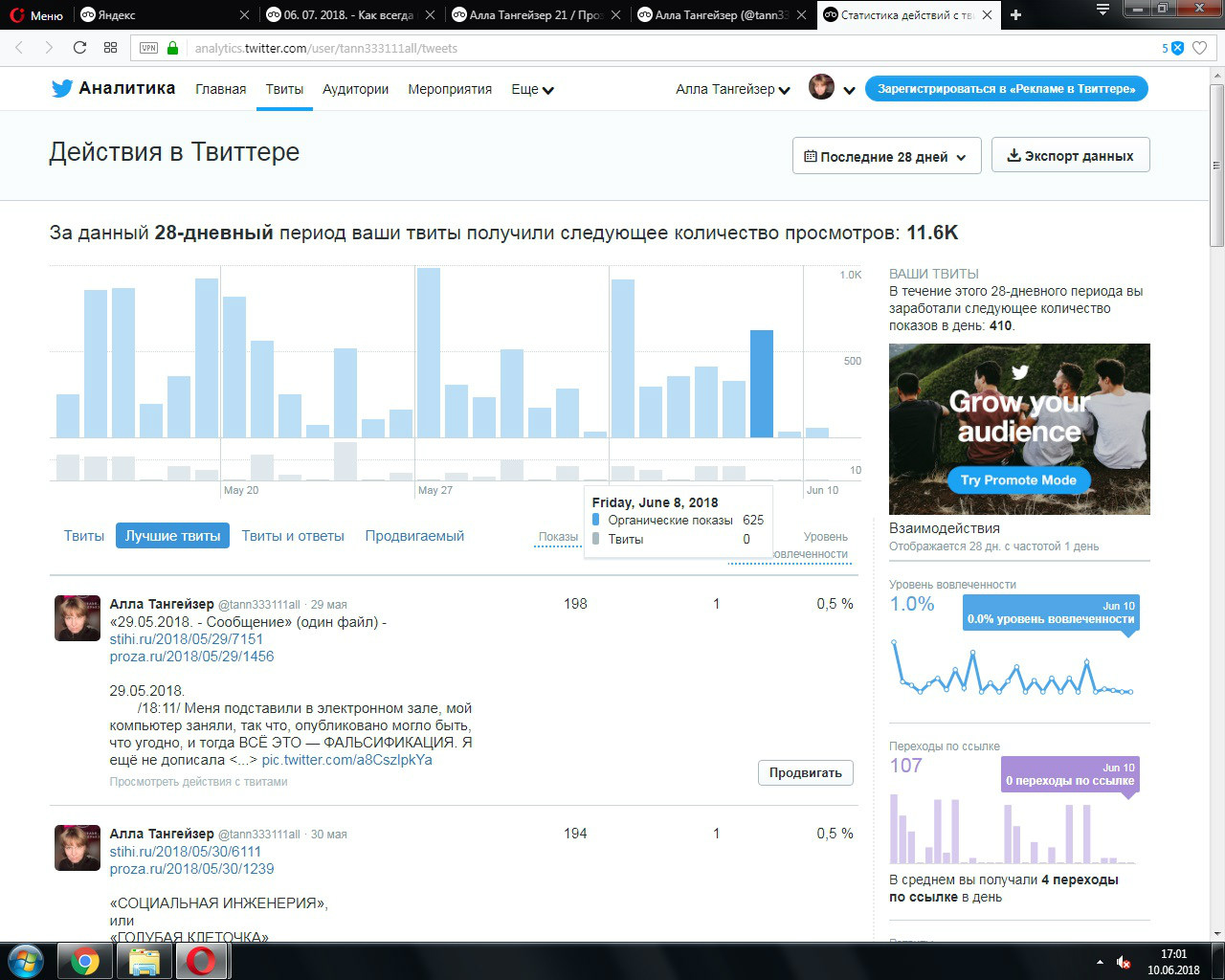Click the highlighted June 8 chart bar

pyautogui.click(x=762, y=384)
